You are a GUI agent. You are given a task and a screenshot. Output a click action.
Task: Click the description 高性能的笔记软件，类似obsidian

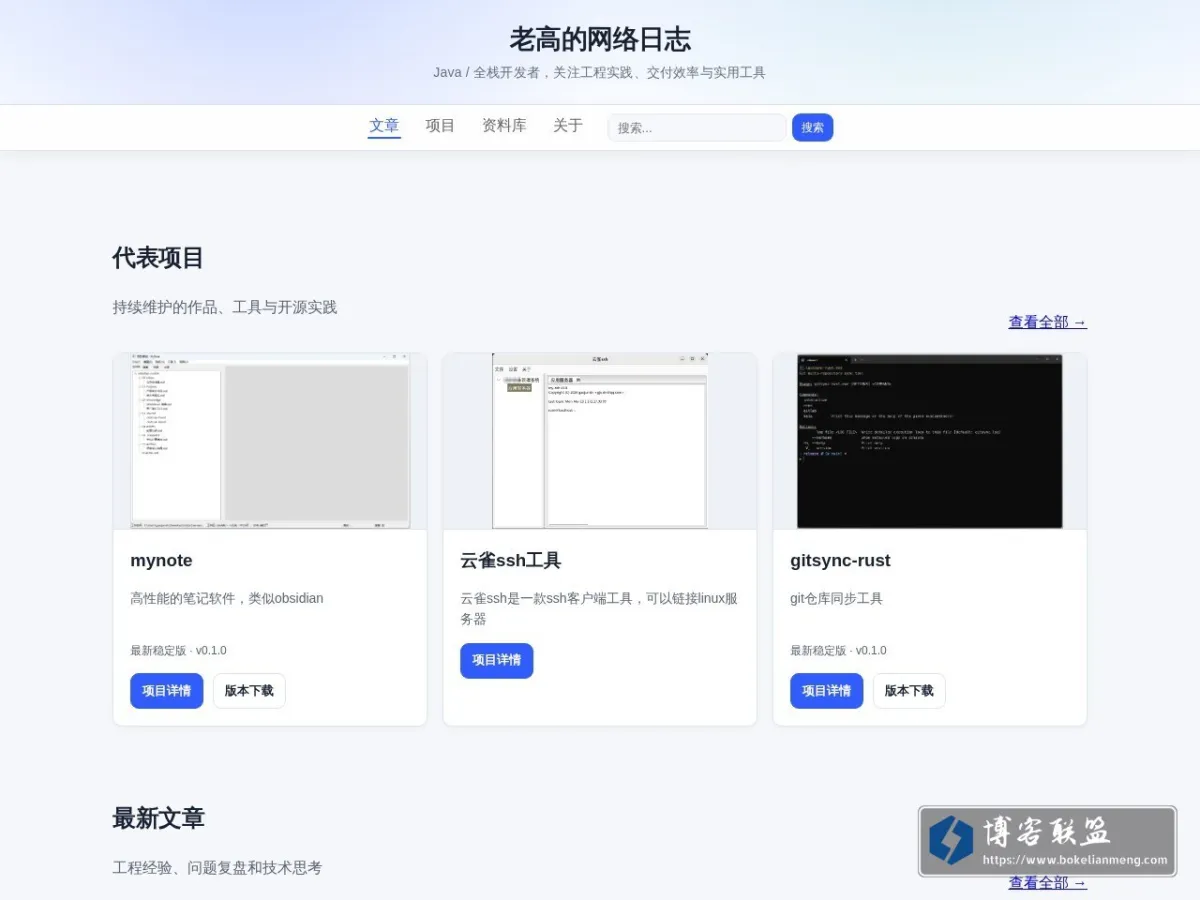point(227,598)
